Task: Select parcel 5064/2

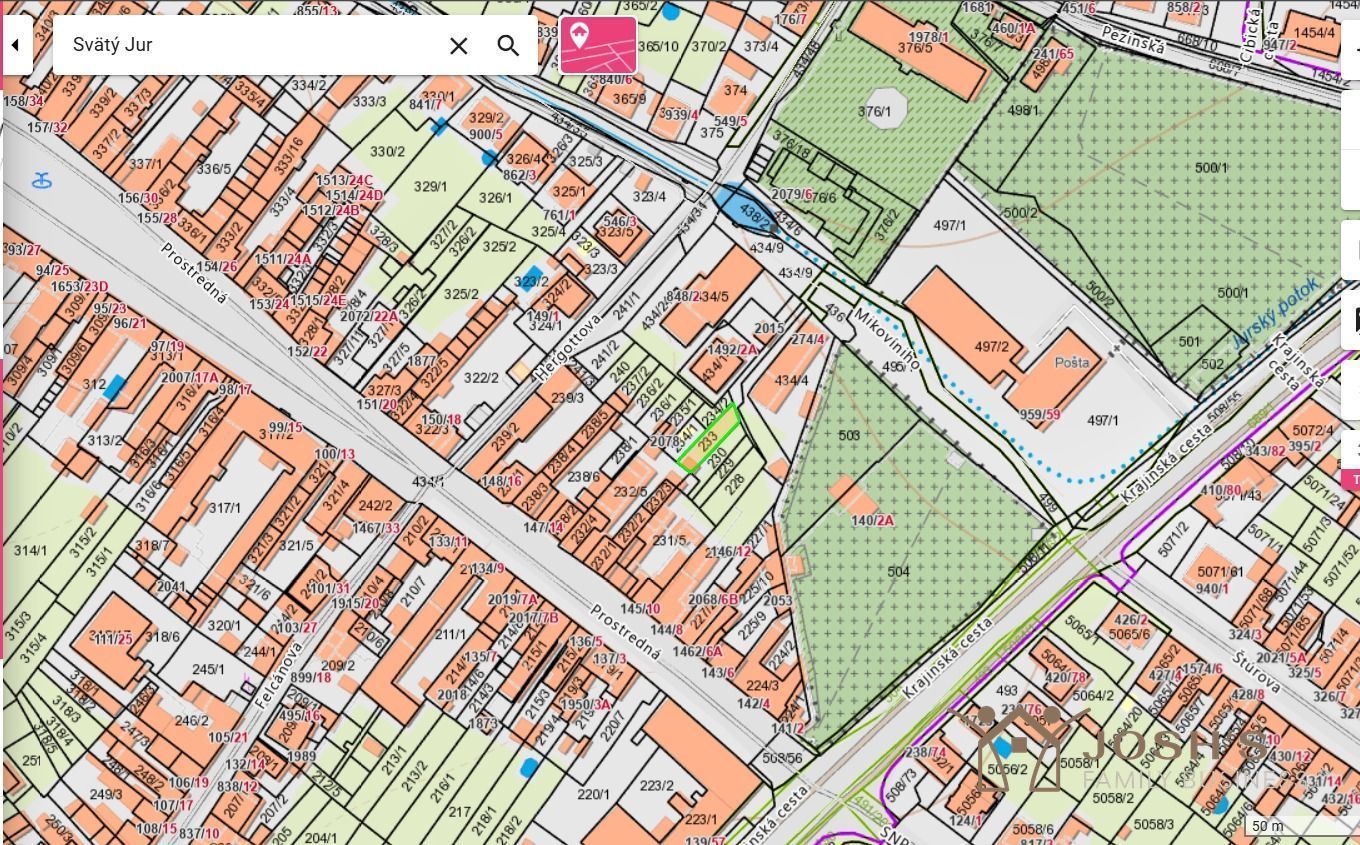Action: [1093, 695]
